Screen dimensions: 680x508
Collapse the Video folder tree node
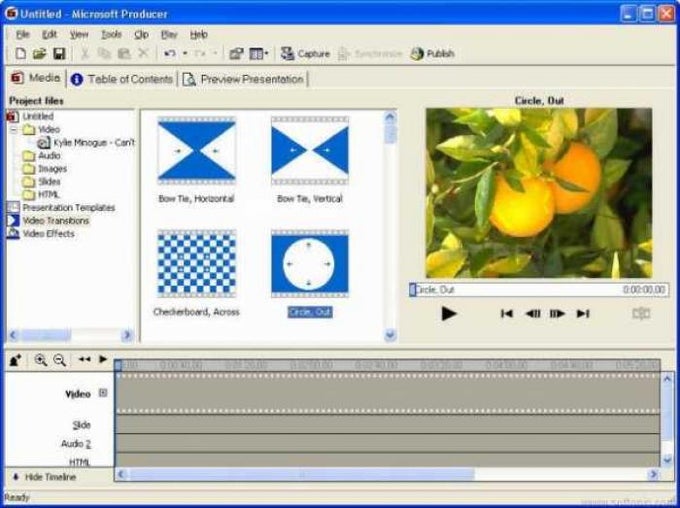point(13,129)
